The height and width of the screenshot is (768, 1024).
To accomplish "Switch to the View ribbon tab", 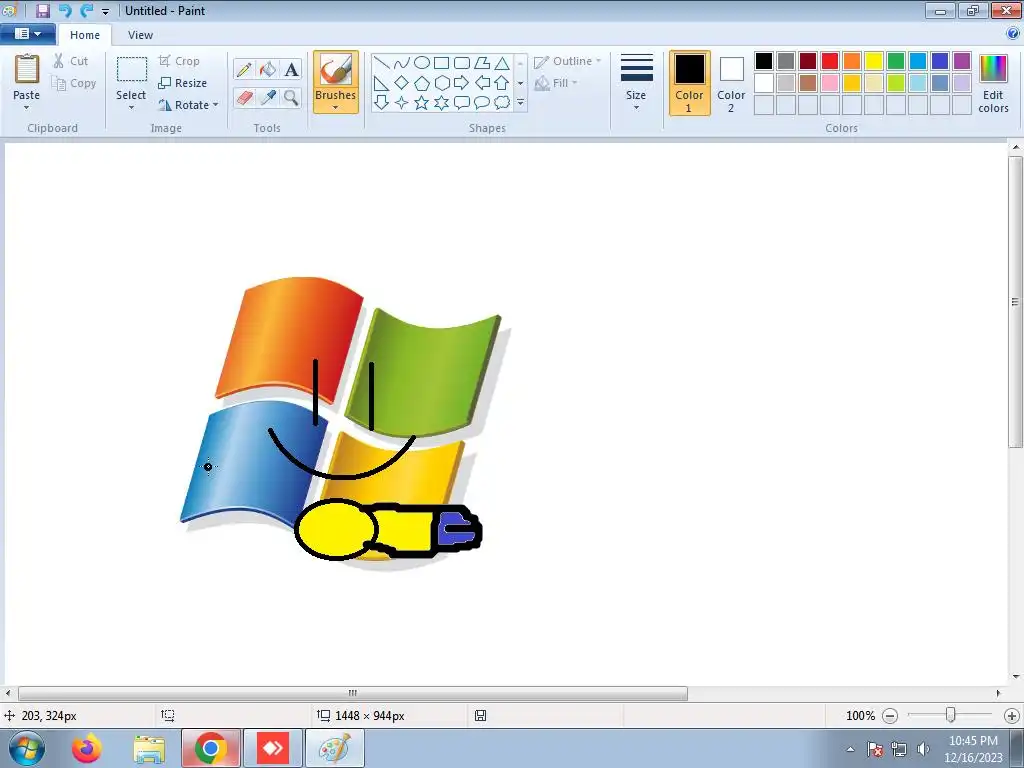I will 140,35.
